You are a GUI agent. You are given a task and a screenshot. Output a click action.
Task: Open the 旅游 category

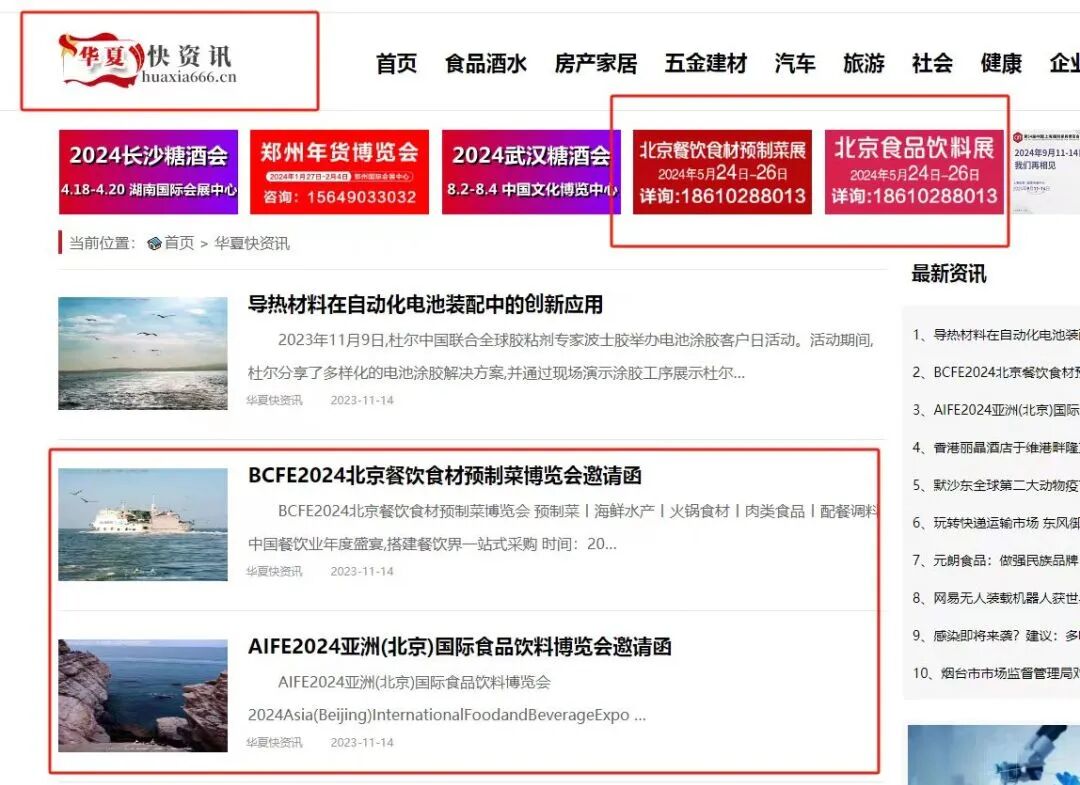864,63
